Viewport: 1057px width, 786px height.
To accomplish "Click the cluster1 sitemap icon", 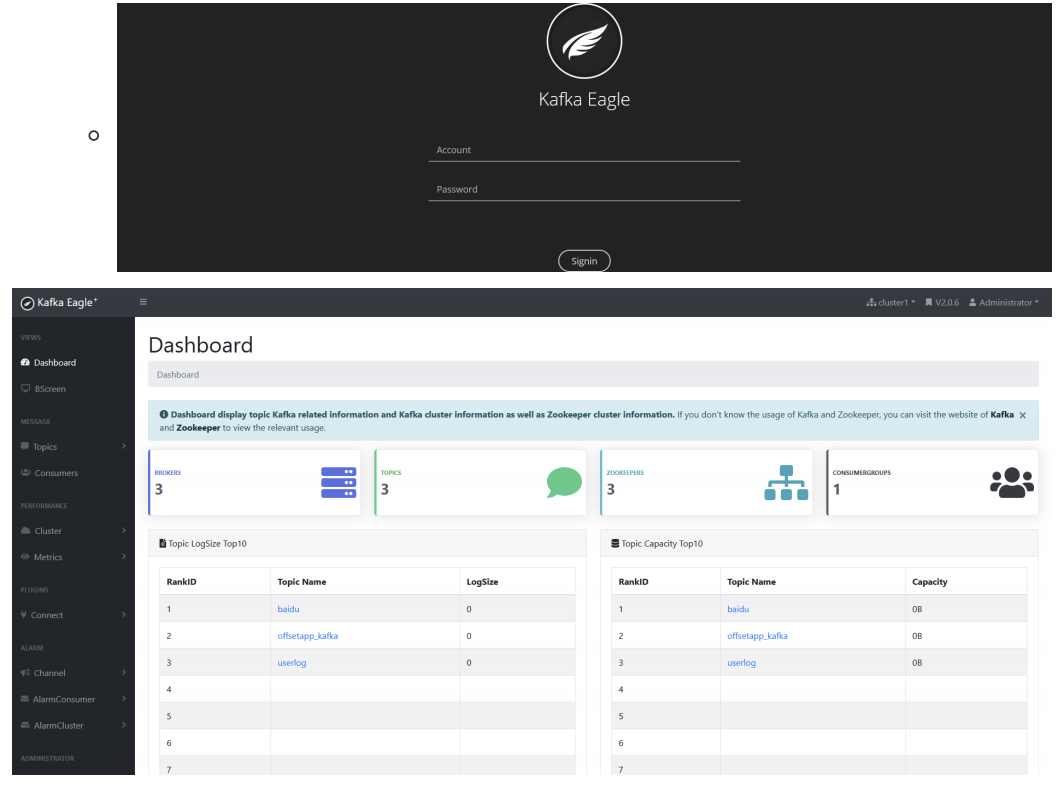I will (x=871, y=303).
